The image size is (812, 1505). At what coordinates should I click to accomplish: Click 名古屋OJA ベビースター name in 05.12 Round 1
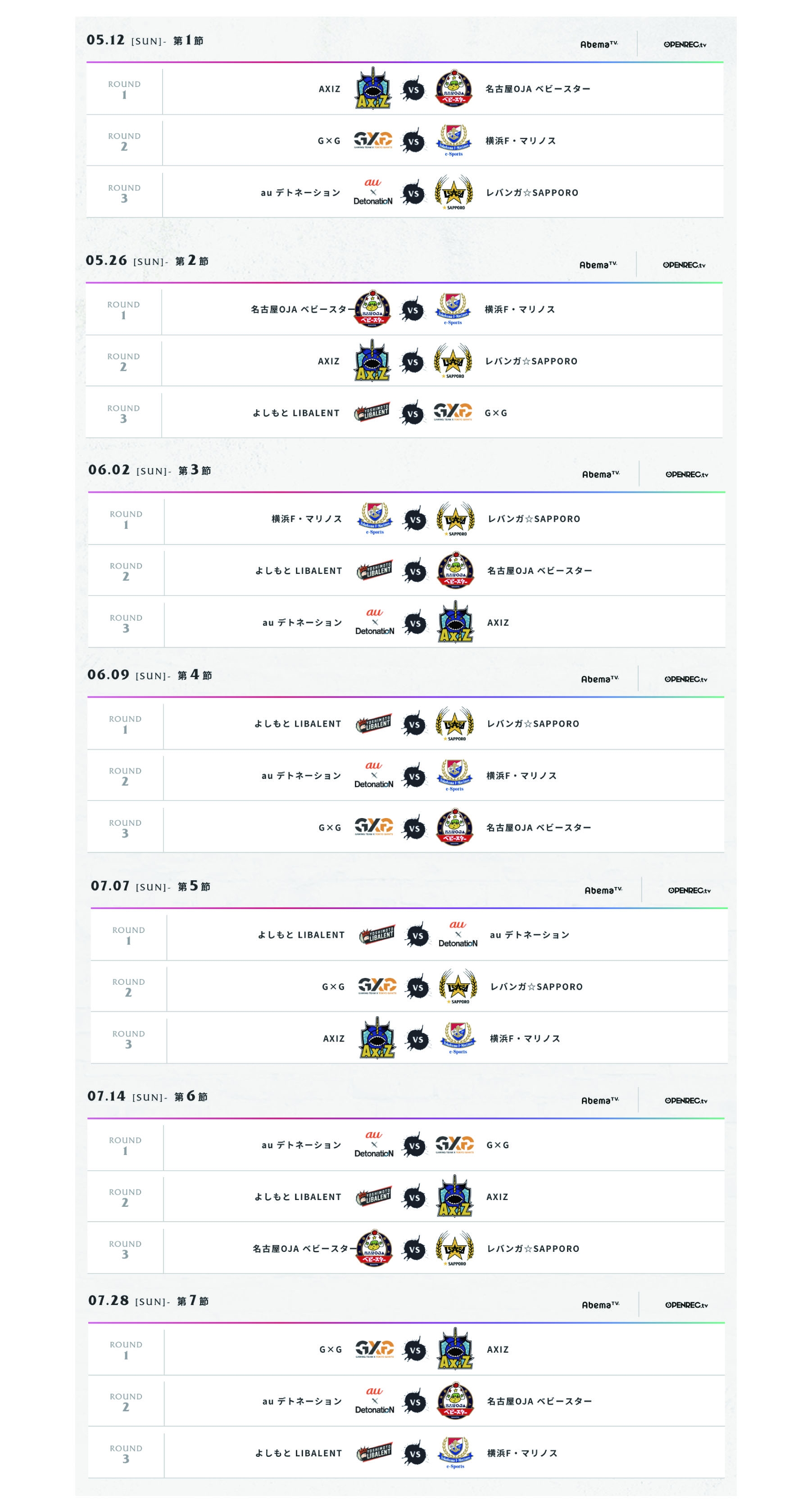(537, 89)
